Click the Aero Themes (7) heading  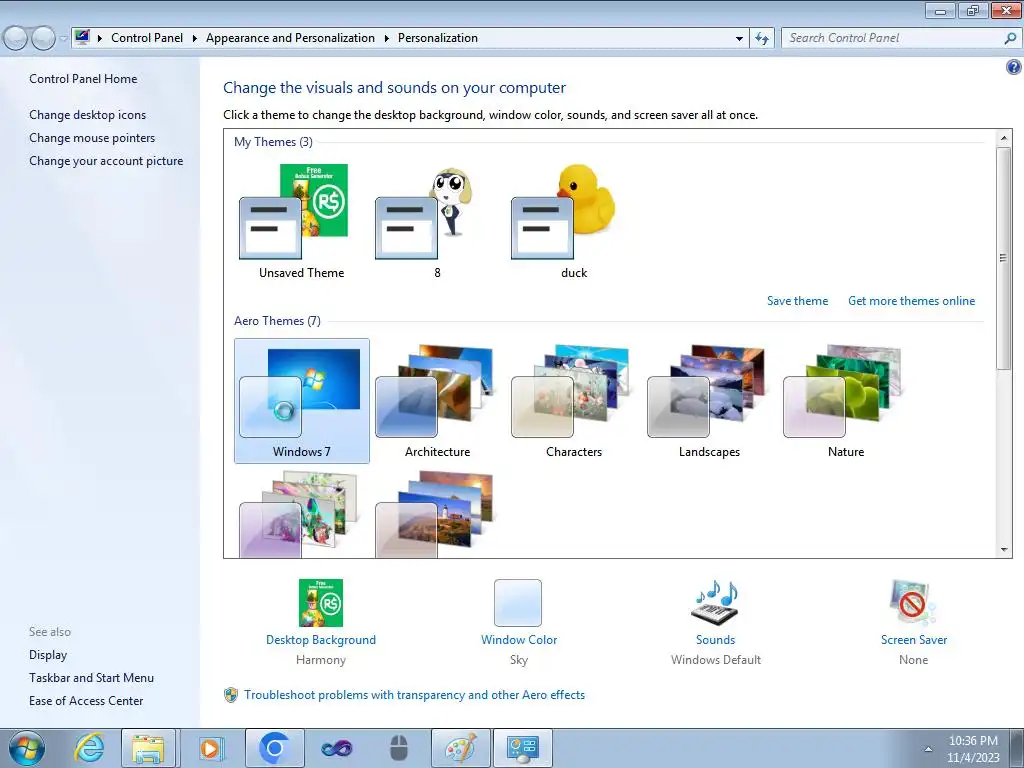coord(278,321)
